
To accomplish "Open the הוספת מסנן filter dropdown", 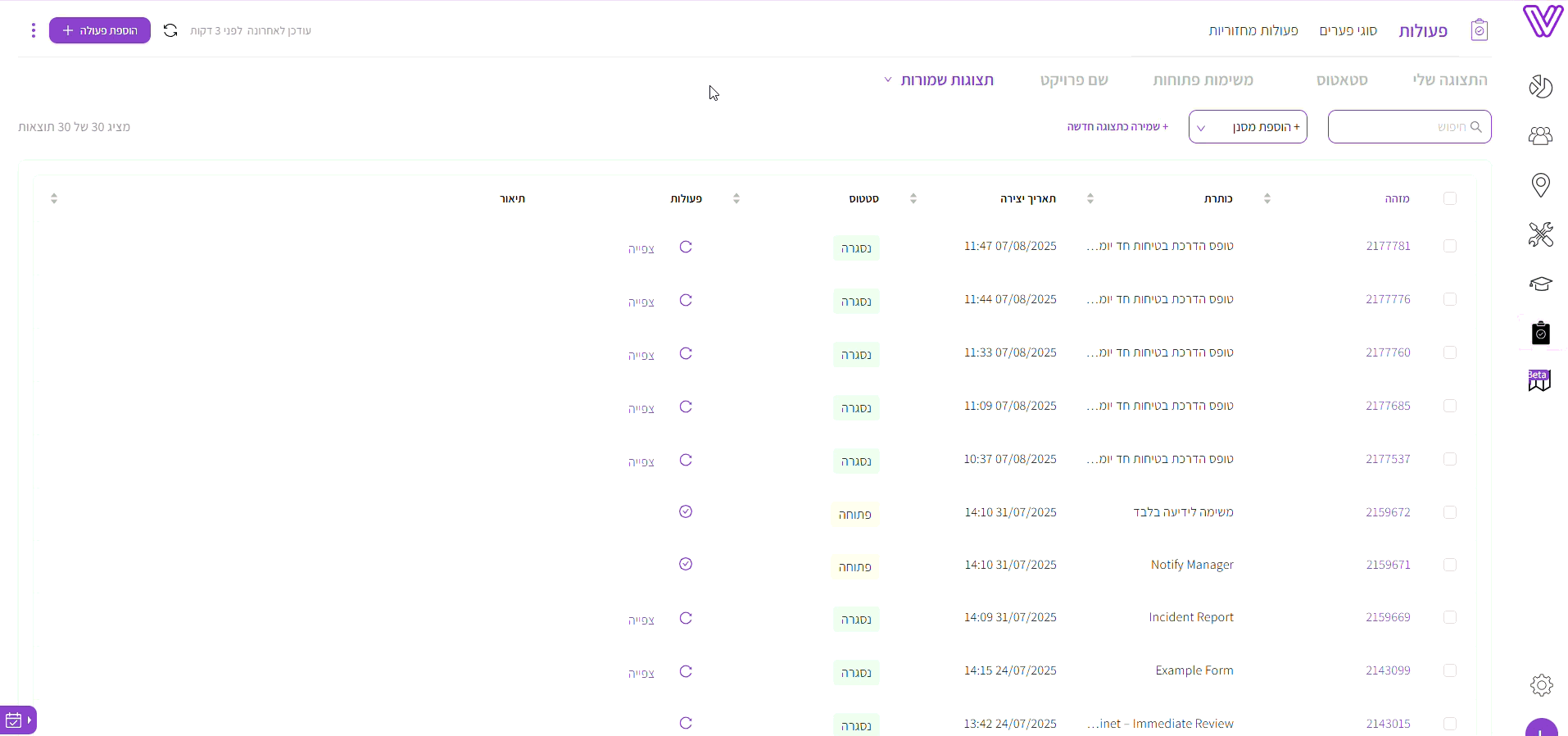I will (1248, 127).
